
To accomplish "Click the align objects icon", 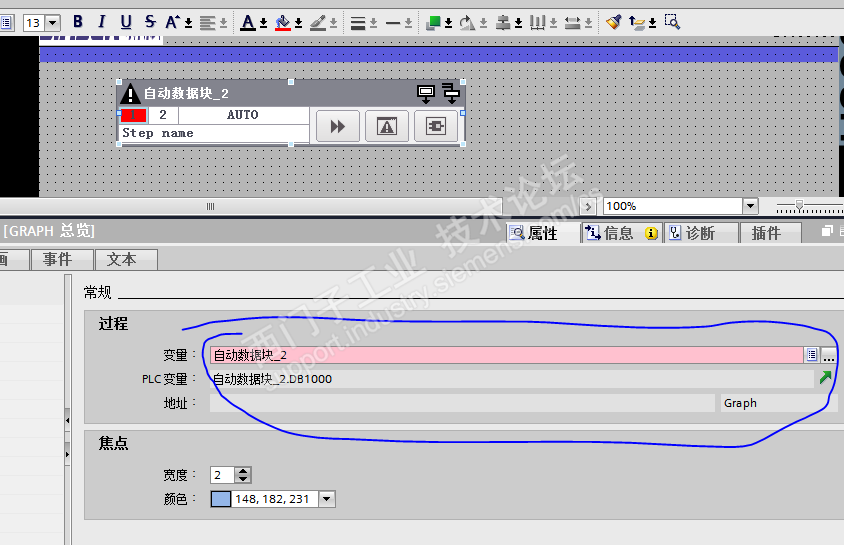I will point(503,23).
